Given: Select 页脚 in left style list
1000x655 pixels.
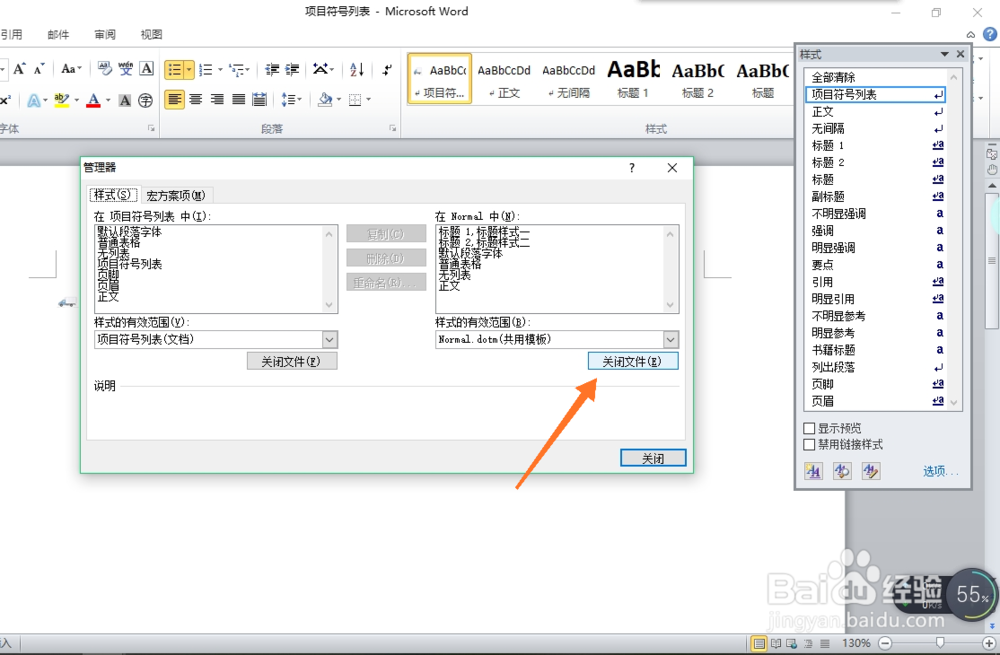Looking at the screenshot, I should click(108, 275).
